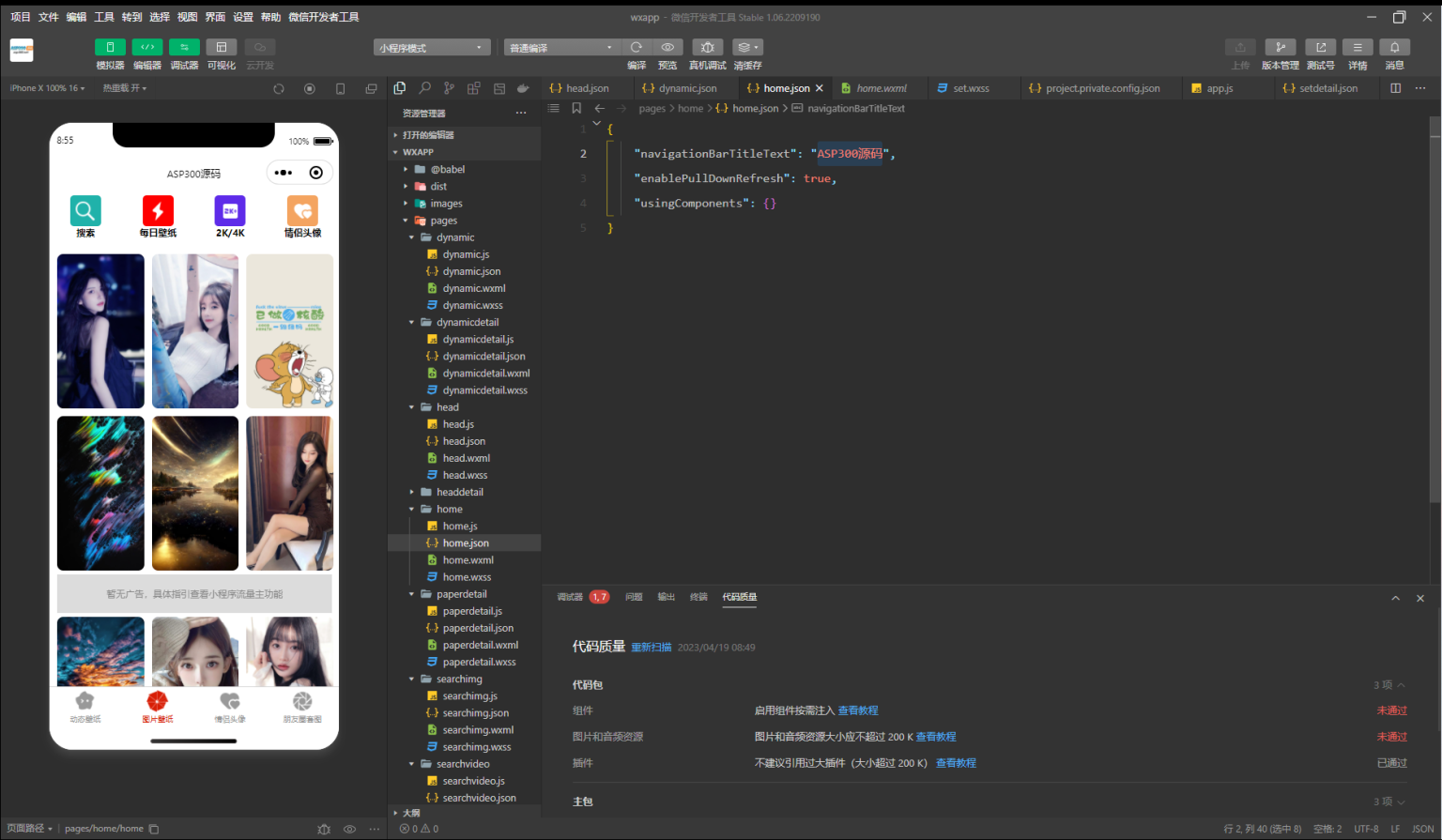Open the version management (版本管理) icon
1442x840 pixels.
coord(1280,48)
